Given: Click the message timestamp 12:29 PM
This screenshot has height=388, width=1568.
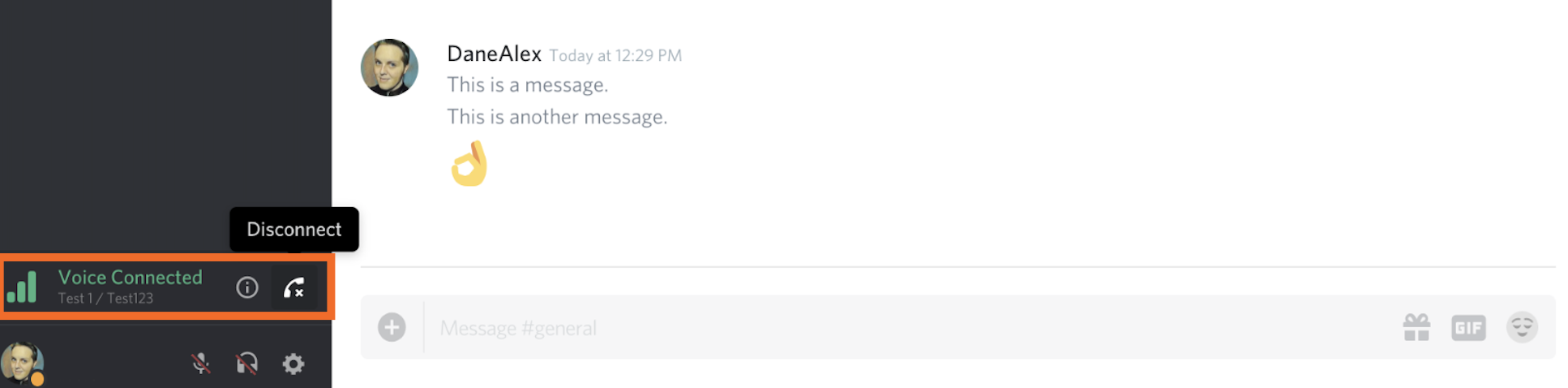Looking at the screenshot, I should coord(615,56).
